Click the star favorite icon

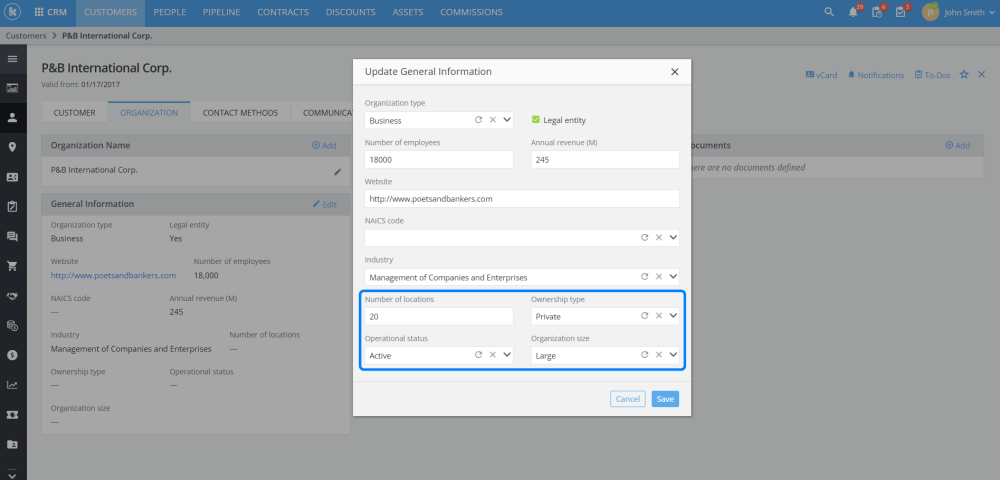pyautogui.click(x=964, y=75)
